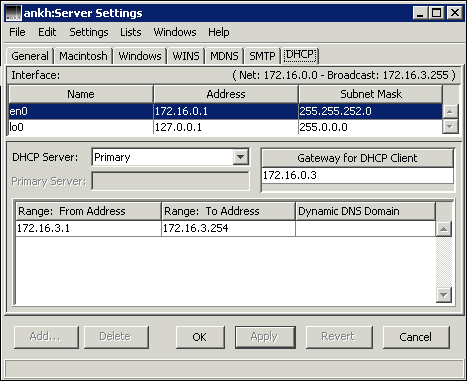
Task: Open the Lists menu
Action: (131, 32)
